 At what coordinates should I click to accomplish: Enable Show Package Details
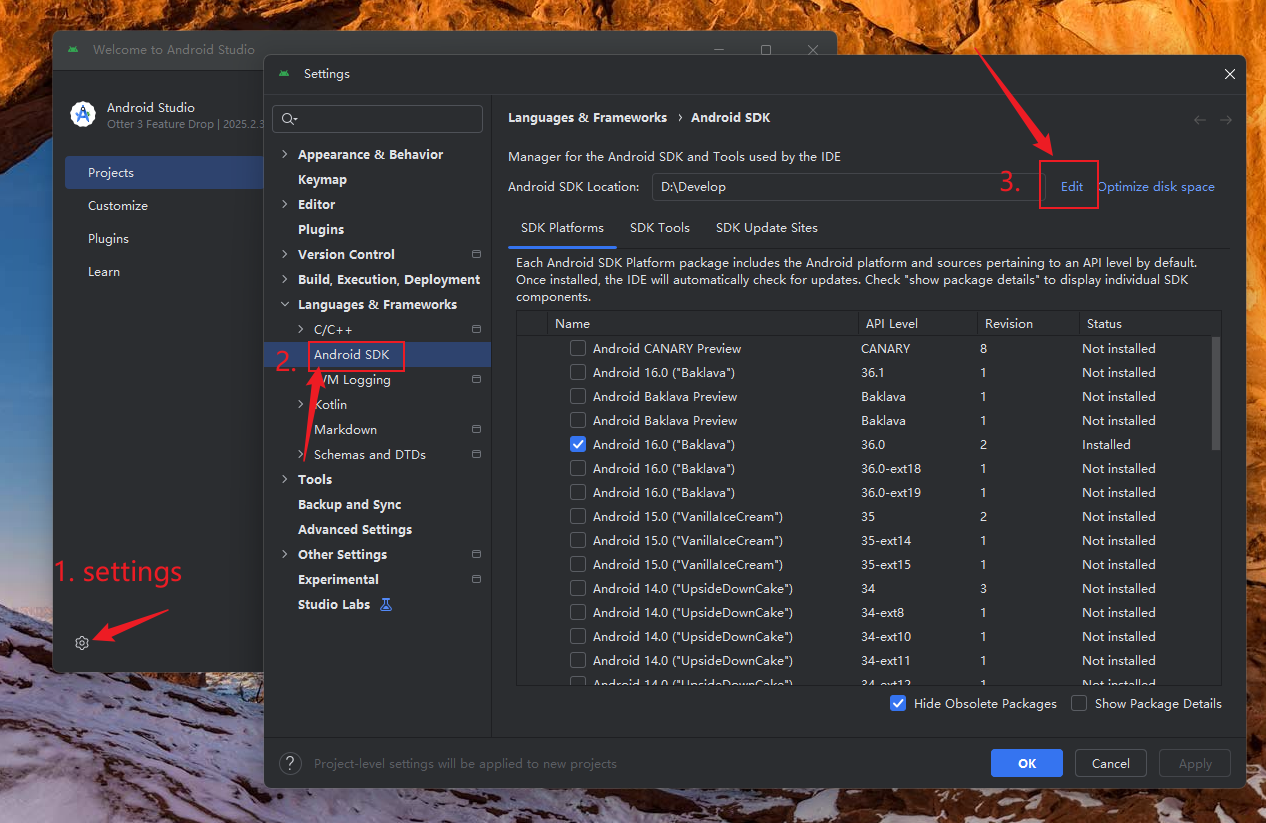click(1079, 703)
